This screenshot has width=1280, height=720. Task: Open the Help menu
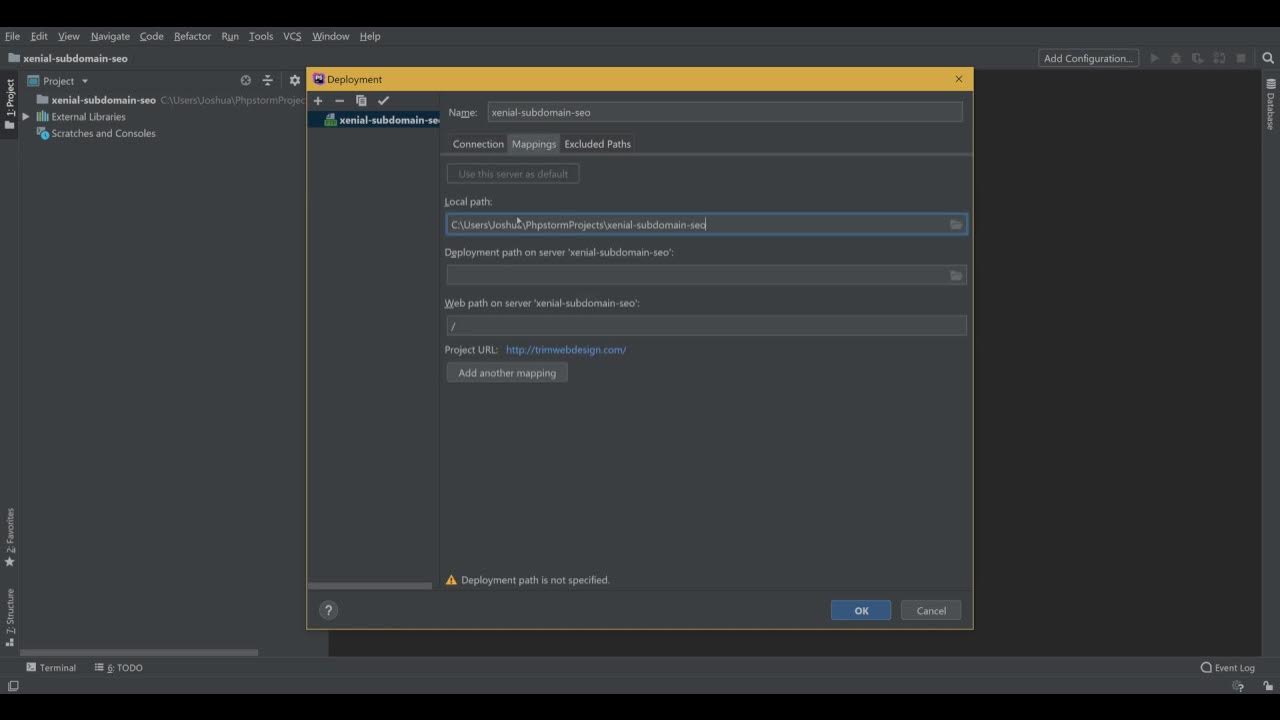click(370, 36)
